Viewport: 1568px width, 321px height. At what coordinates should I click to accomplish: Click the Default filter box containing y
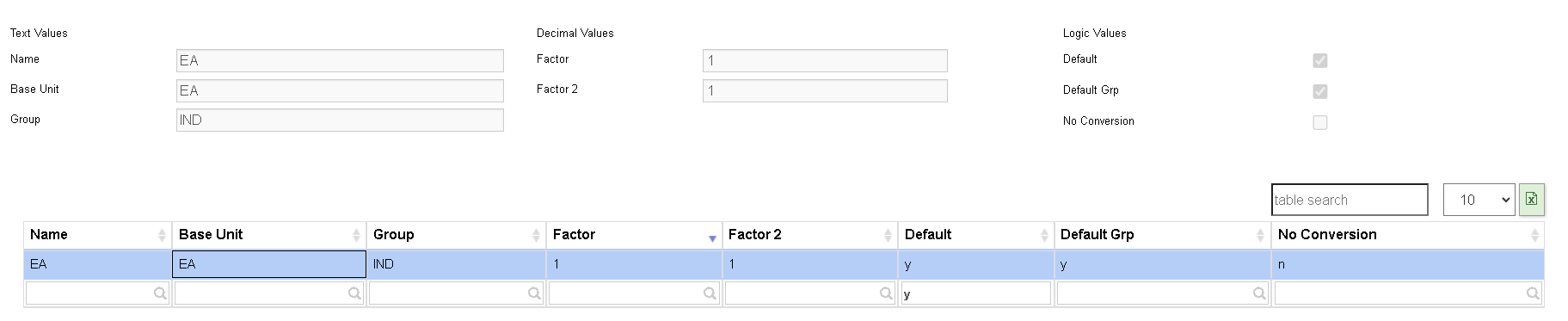(975, 293)
